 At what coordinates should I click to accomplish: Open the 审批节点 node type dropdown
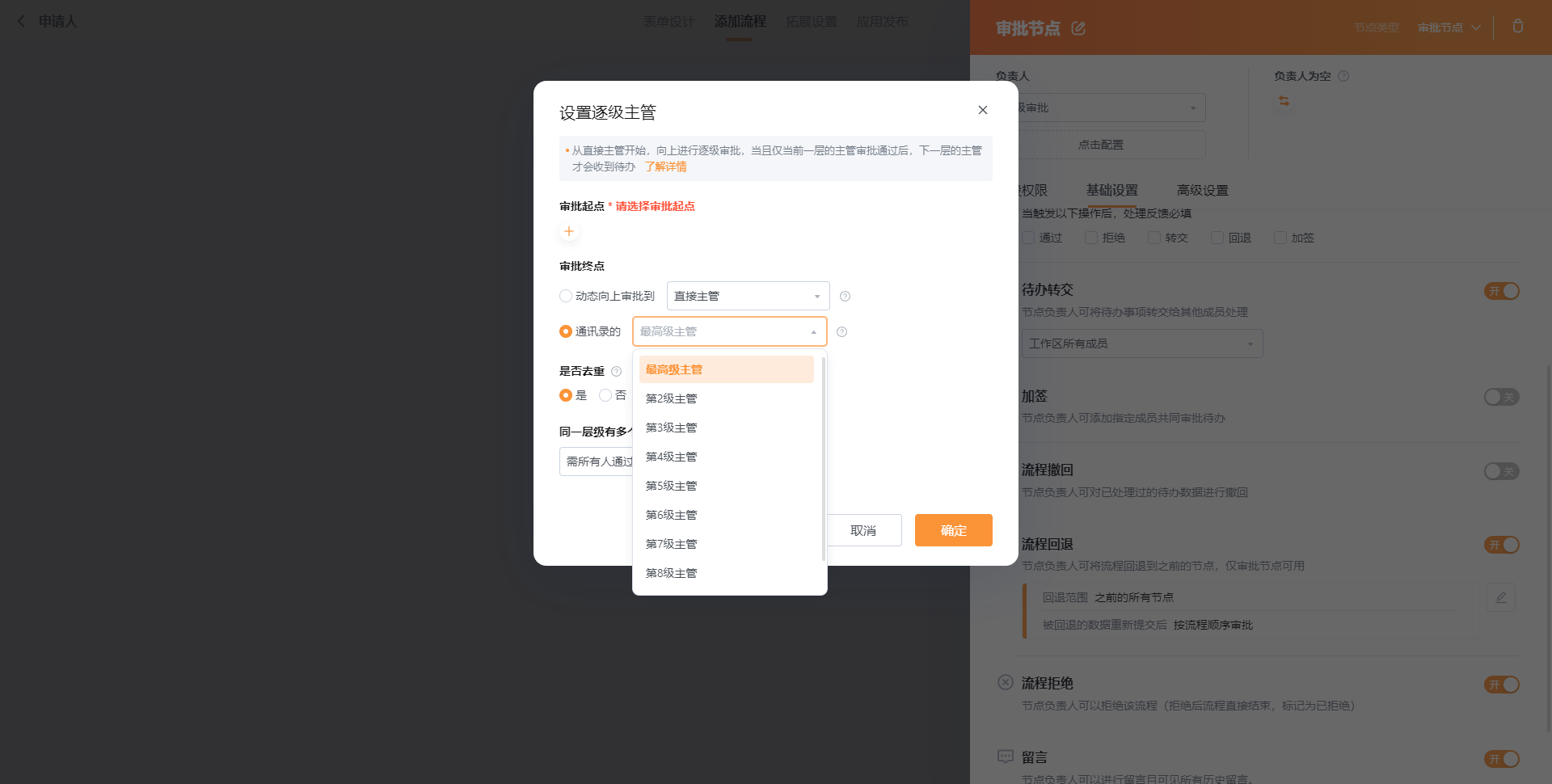[x=1449, y=27]
